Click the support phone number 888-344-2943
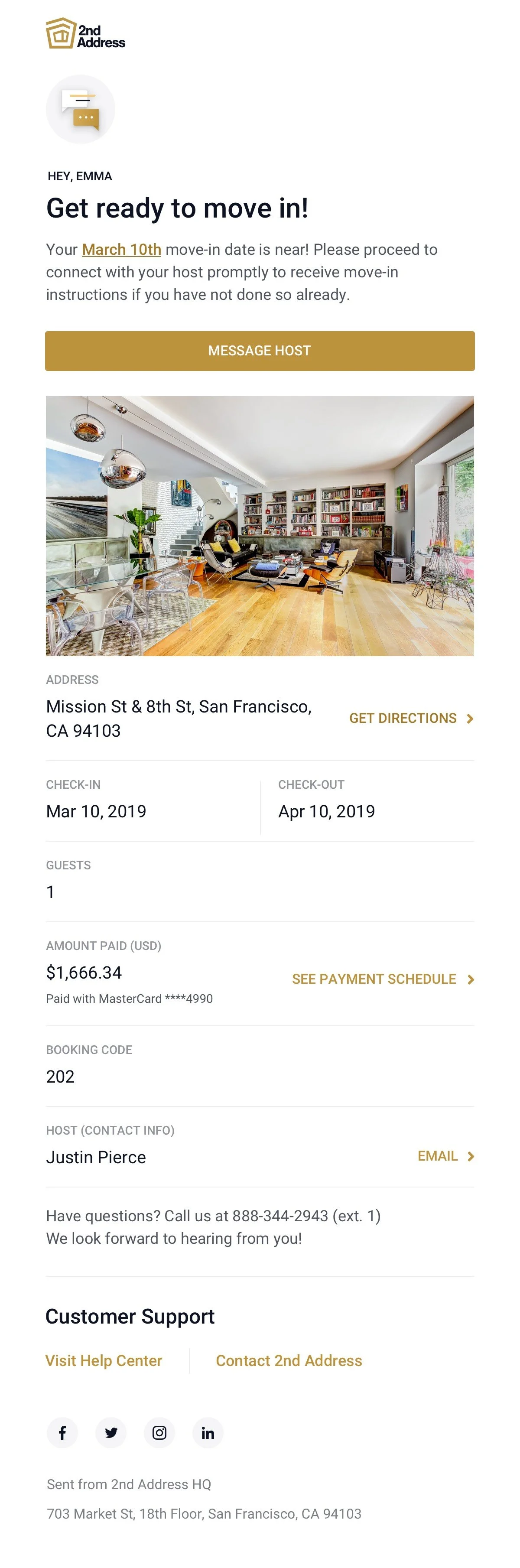Screen dimensions: 520x1568 click(x=280, y=1216)
